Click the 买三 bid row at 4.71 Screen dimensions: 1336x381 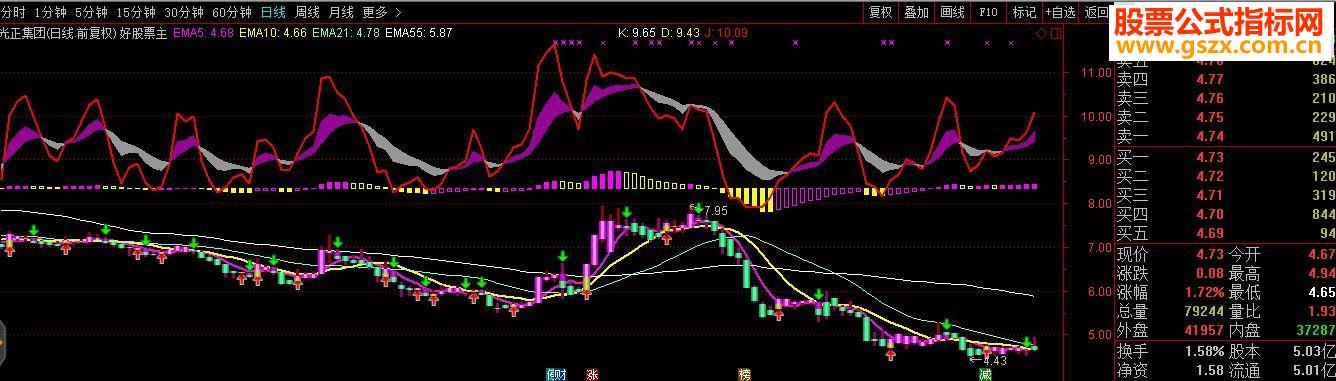click(x=1225, y=194)
